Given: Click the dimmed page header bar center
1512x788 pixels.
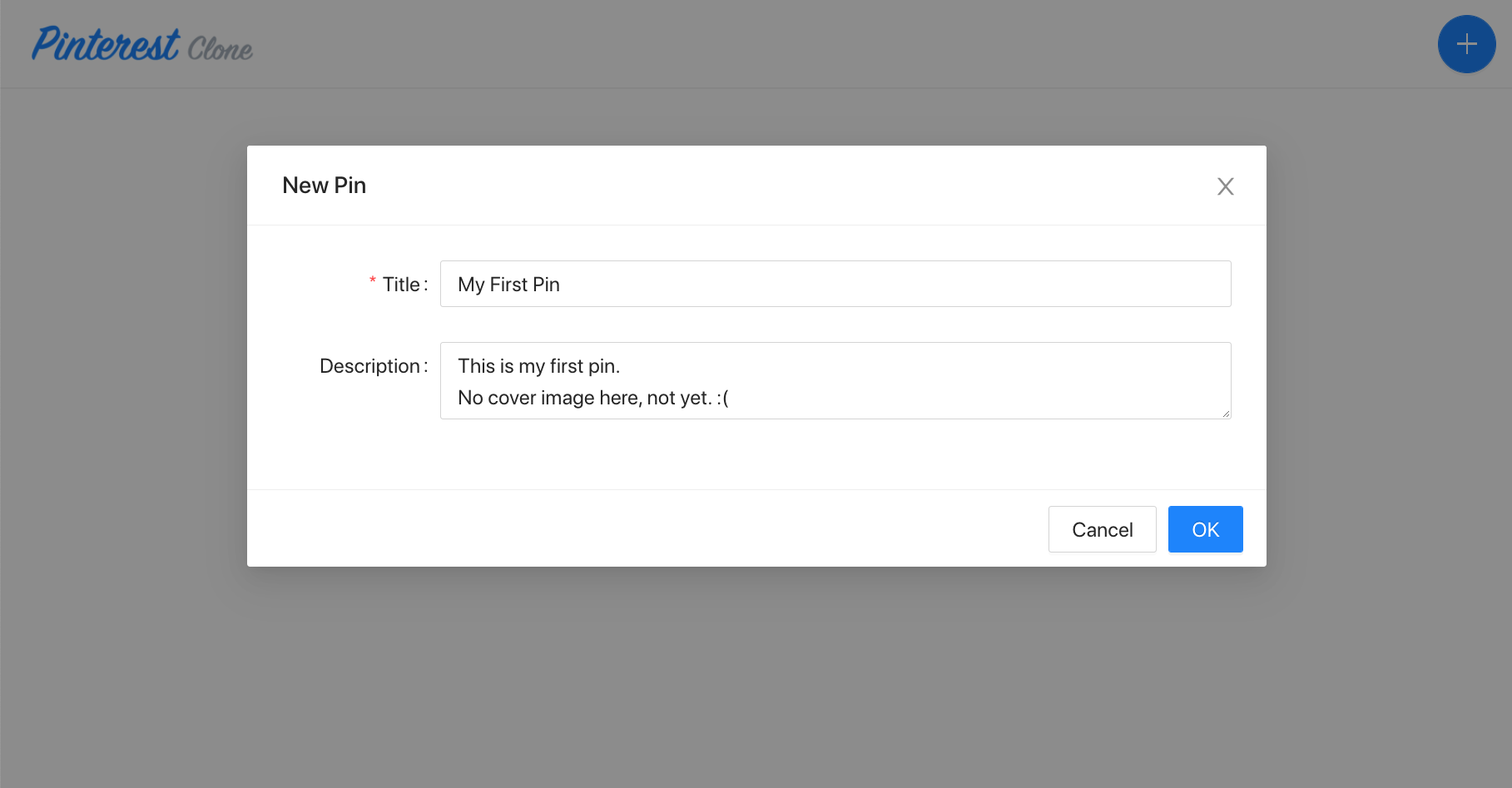Looking at the screenshot, I should (756, 44).
